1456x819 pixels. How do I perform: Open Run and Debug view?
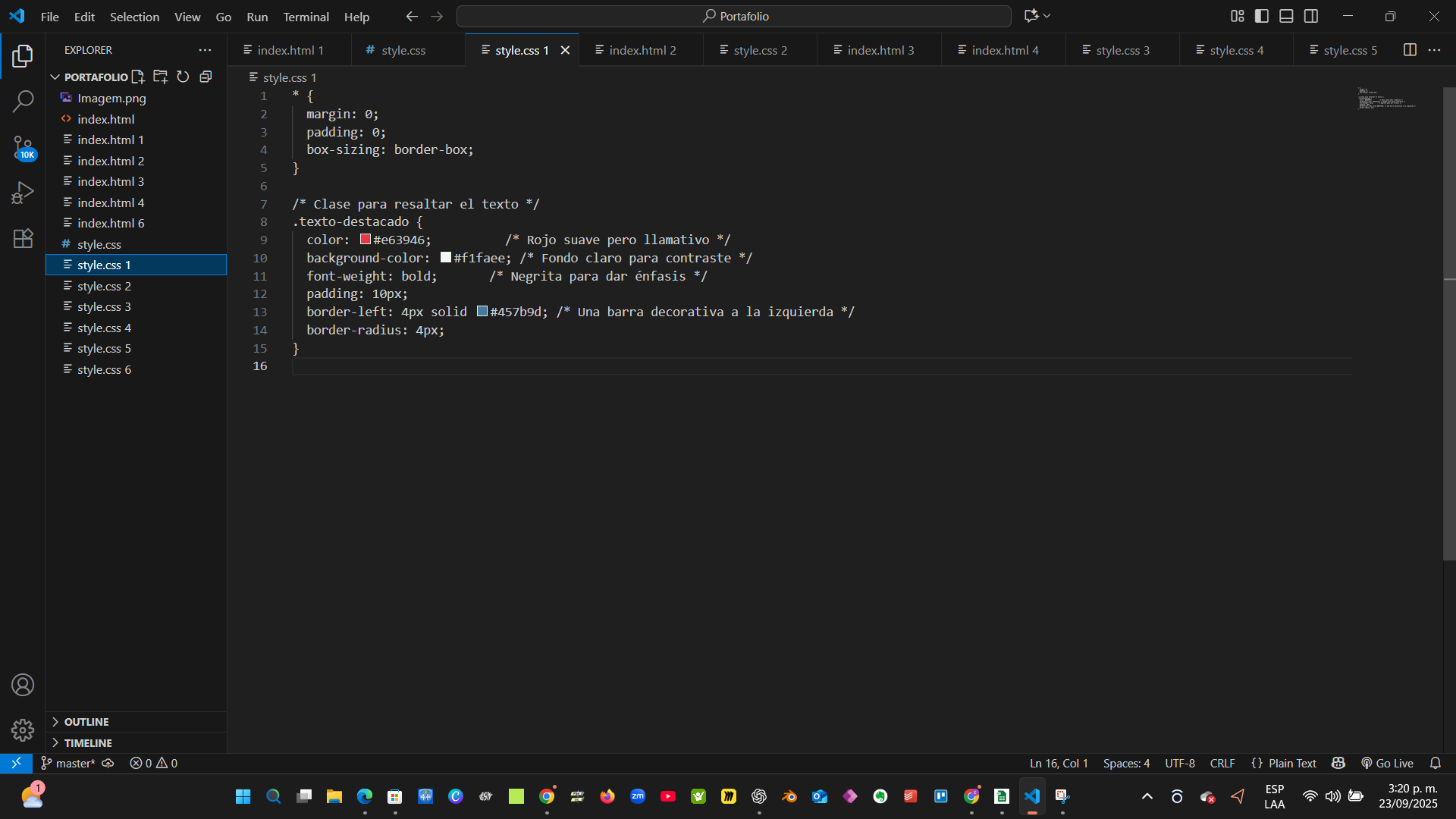tap(23, 193)
